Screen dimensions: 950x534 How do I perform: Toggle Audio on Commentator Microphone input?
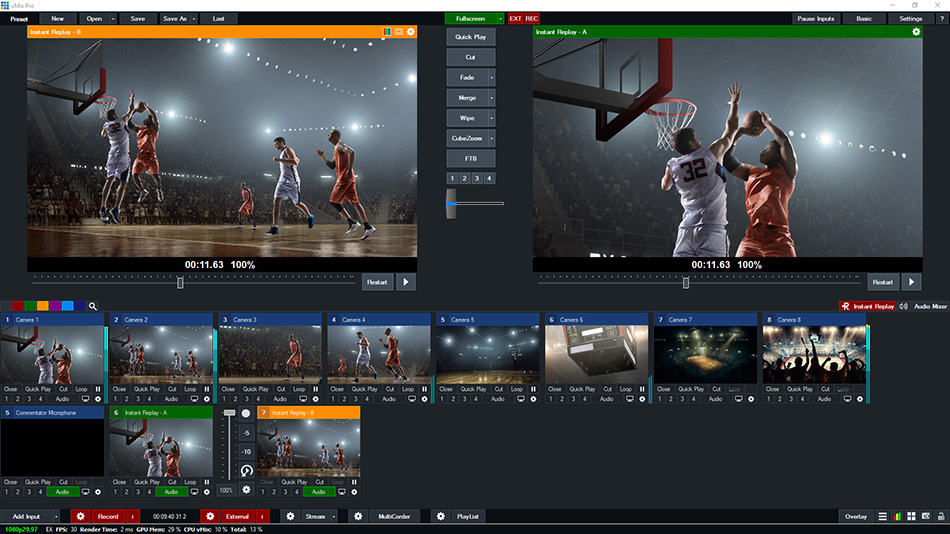62,492
